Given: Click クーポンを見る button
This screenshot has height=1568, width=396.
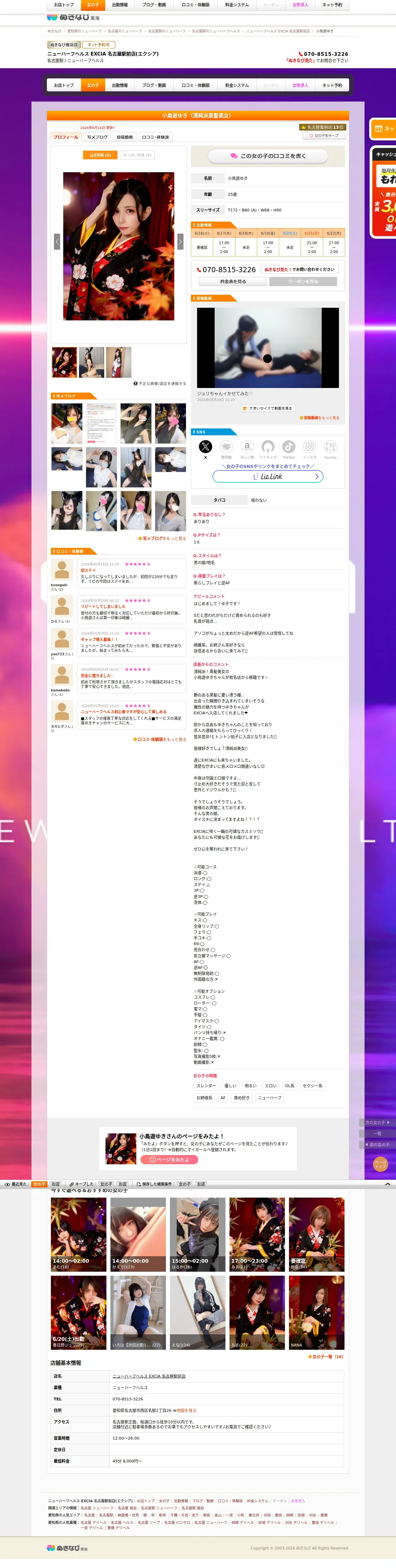Looking at the screenshot, I should pyautogui.click(x=303, y=282).
